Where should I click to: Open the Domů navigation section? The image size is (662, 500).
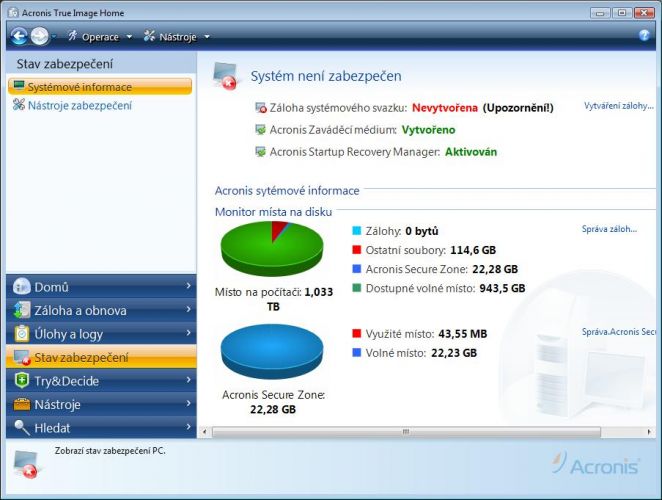101,287
